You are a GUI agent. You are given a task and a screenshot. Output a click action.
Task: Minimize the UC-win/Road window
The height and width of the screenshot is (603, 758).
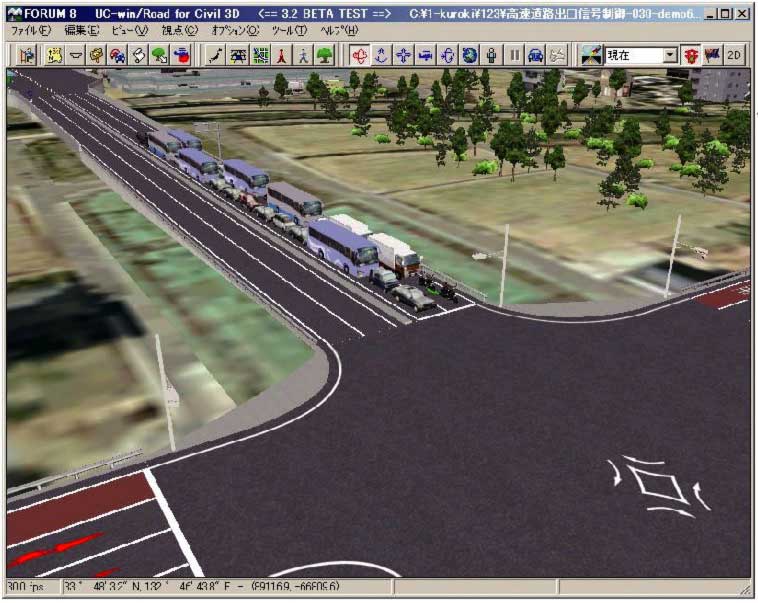coord(710,14)
